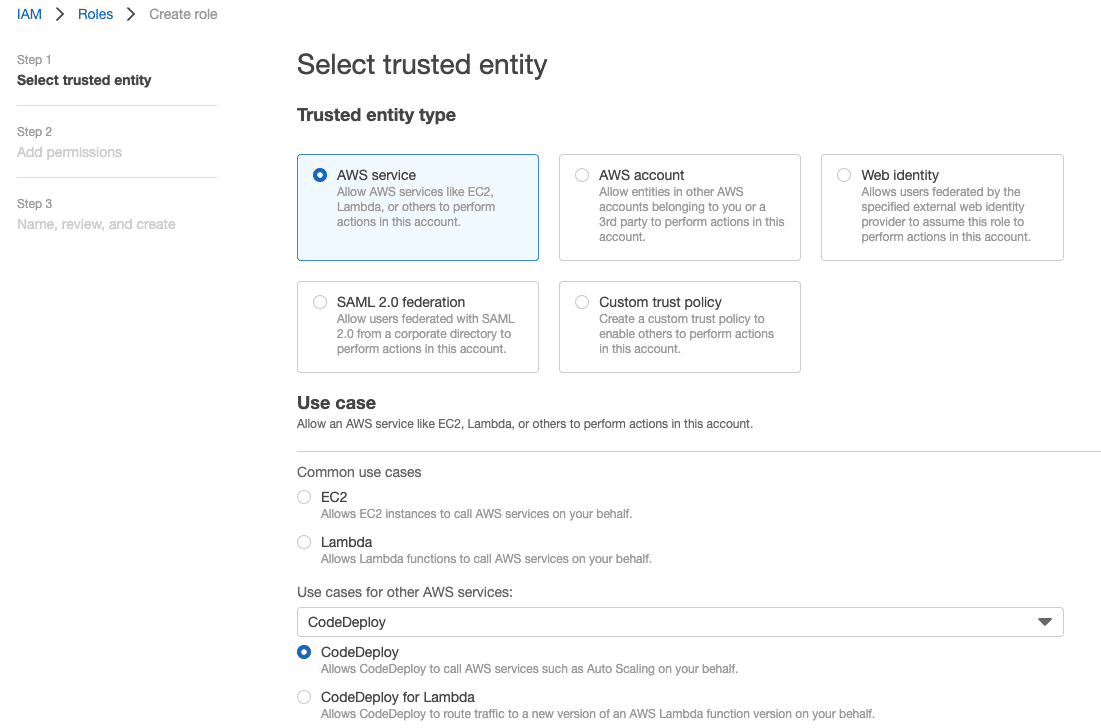
Task: Open Step 2 Add permissions
Action: [70, 152]
